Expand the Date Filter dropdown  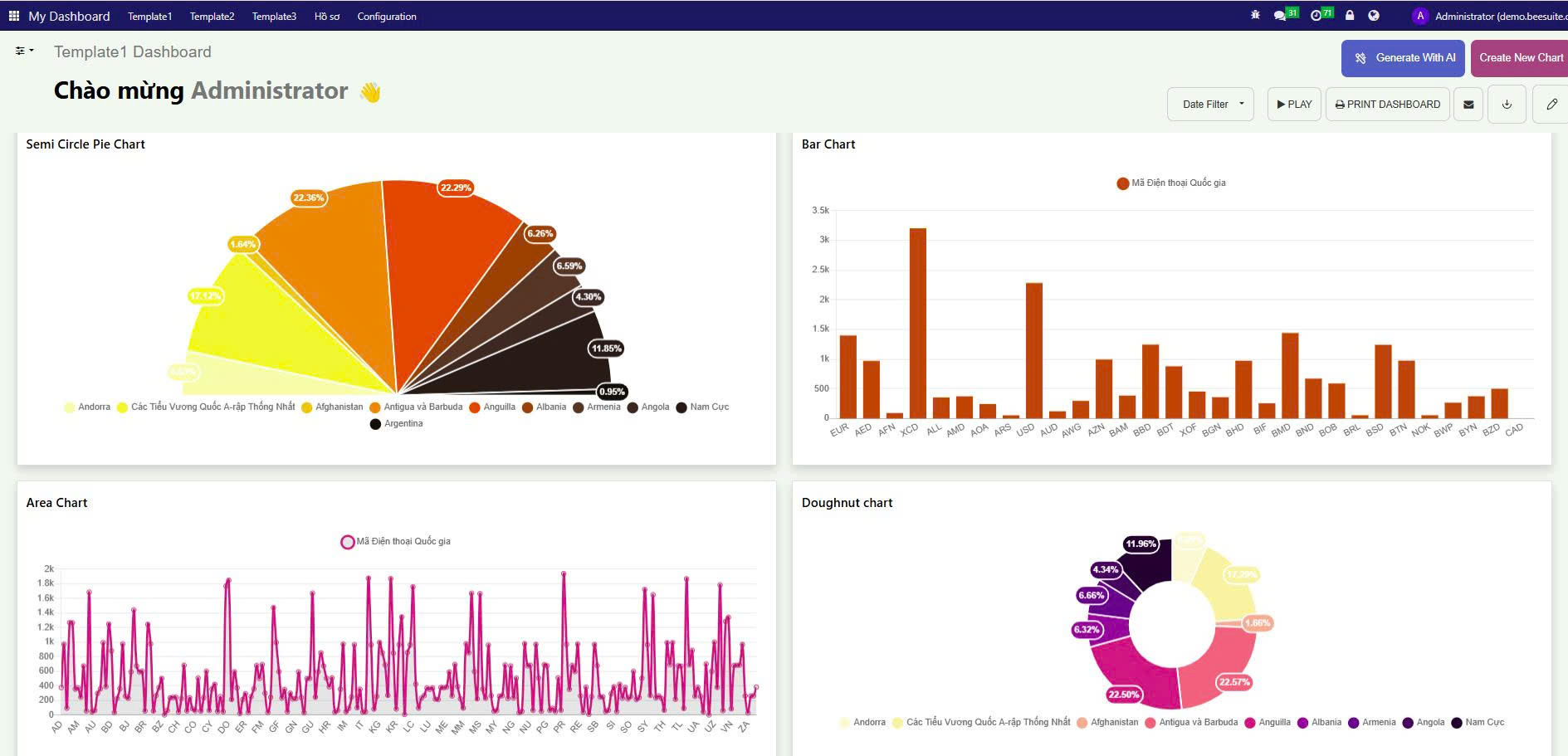pyautogui.click(x=1210, y=105)
